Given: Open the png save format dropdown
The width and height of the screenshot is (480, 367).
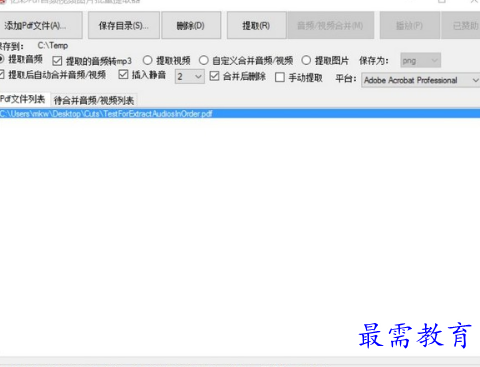Looking at the screenshot, I should (421, 61).
